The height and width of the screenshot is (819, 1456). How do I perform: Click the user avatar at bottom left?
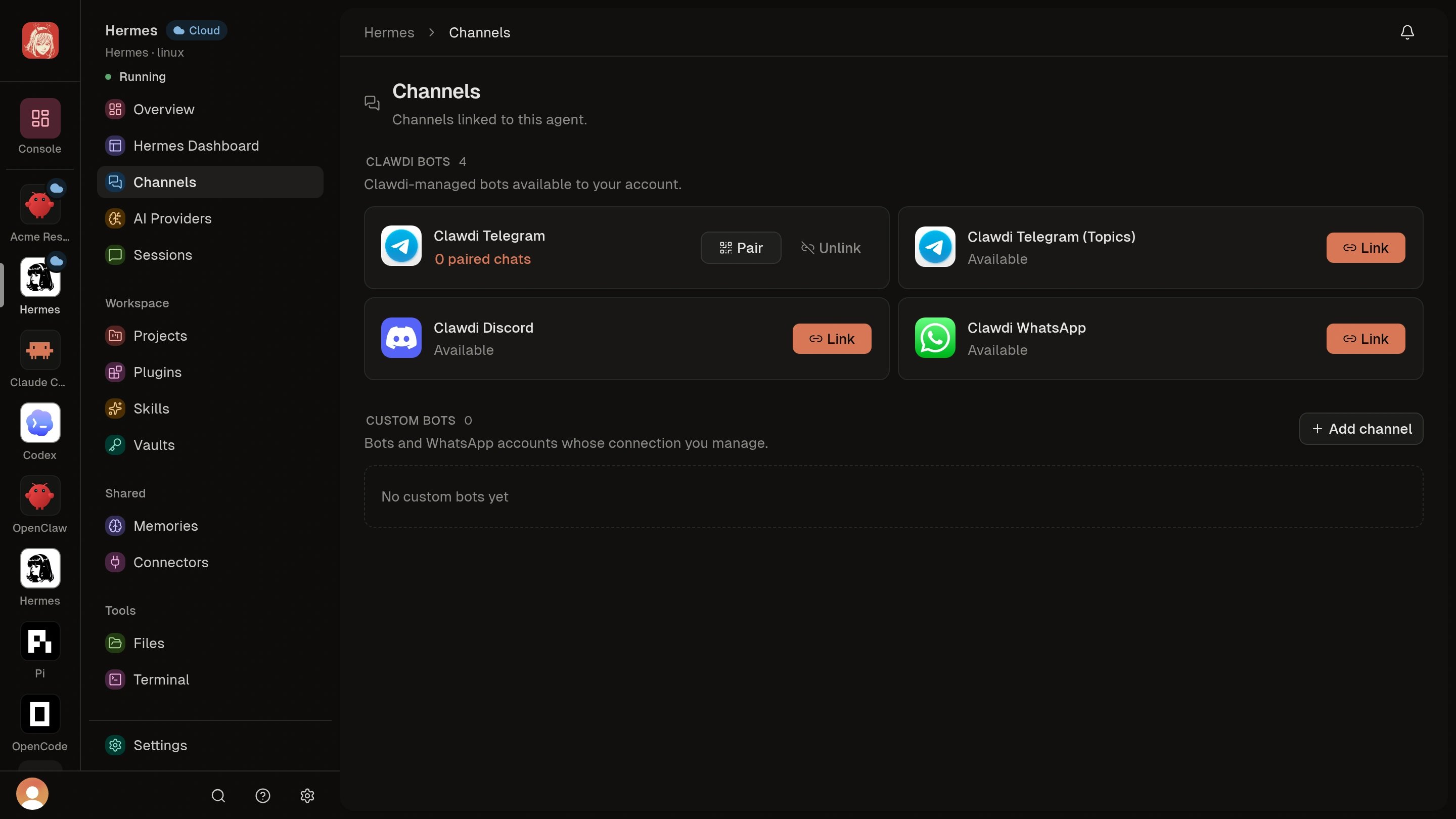[x=32, y=794]
